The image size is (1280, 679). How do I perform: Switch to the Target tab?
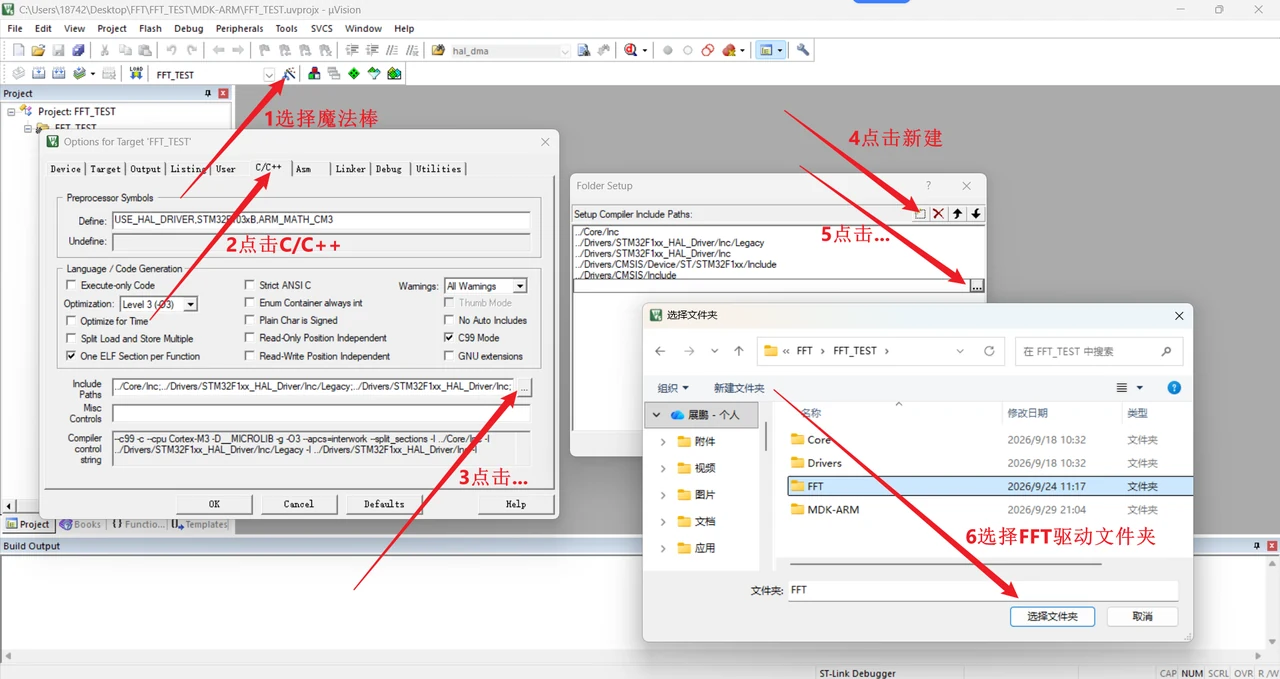tap(105, 169)
